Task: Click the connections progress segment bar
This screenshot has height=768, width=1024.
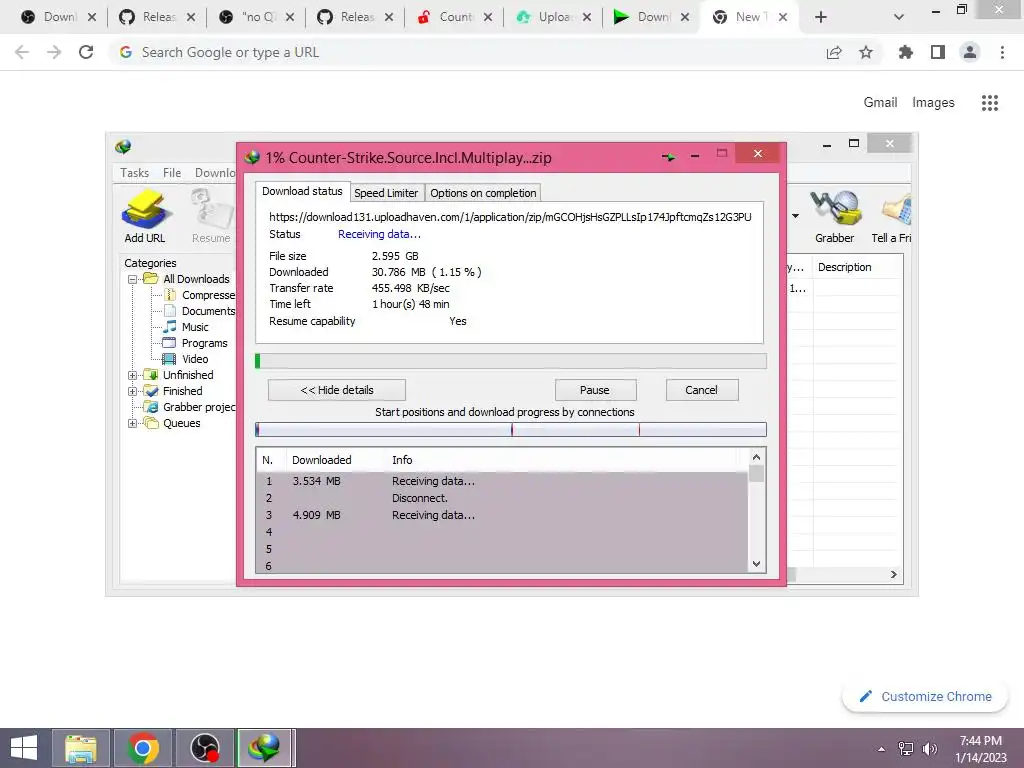Action: 511,429
